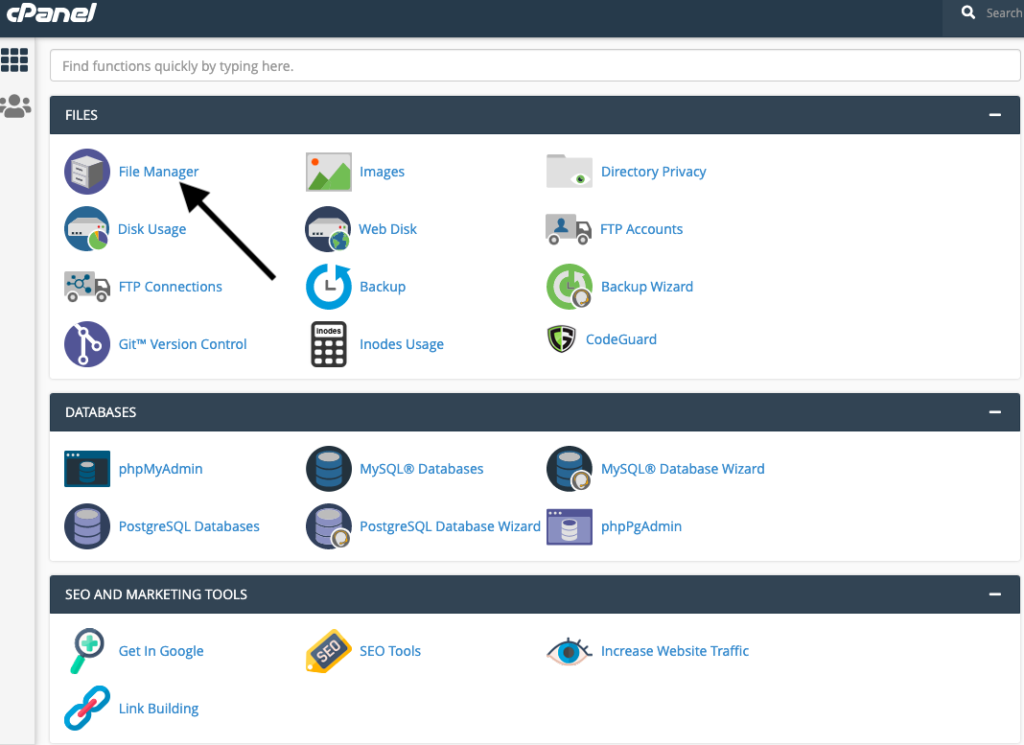The width and height of the screenshot is (1024, 745).
Task: Click the MySQL Databases icon
Action: coord(328,469)
